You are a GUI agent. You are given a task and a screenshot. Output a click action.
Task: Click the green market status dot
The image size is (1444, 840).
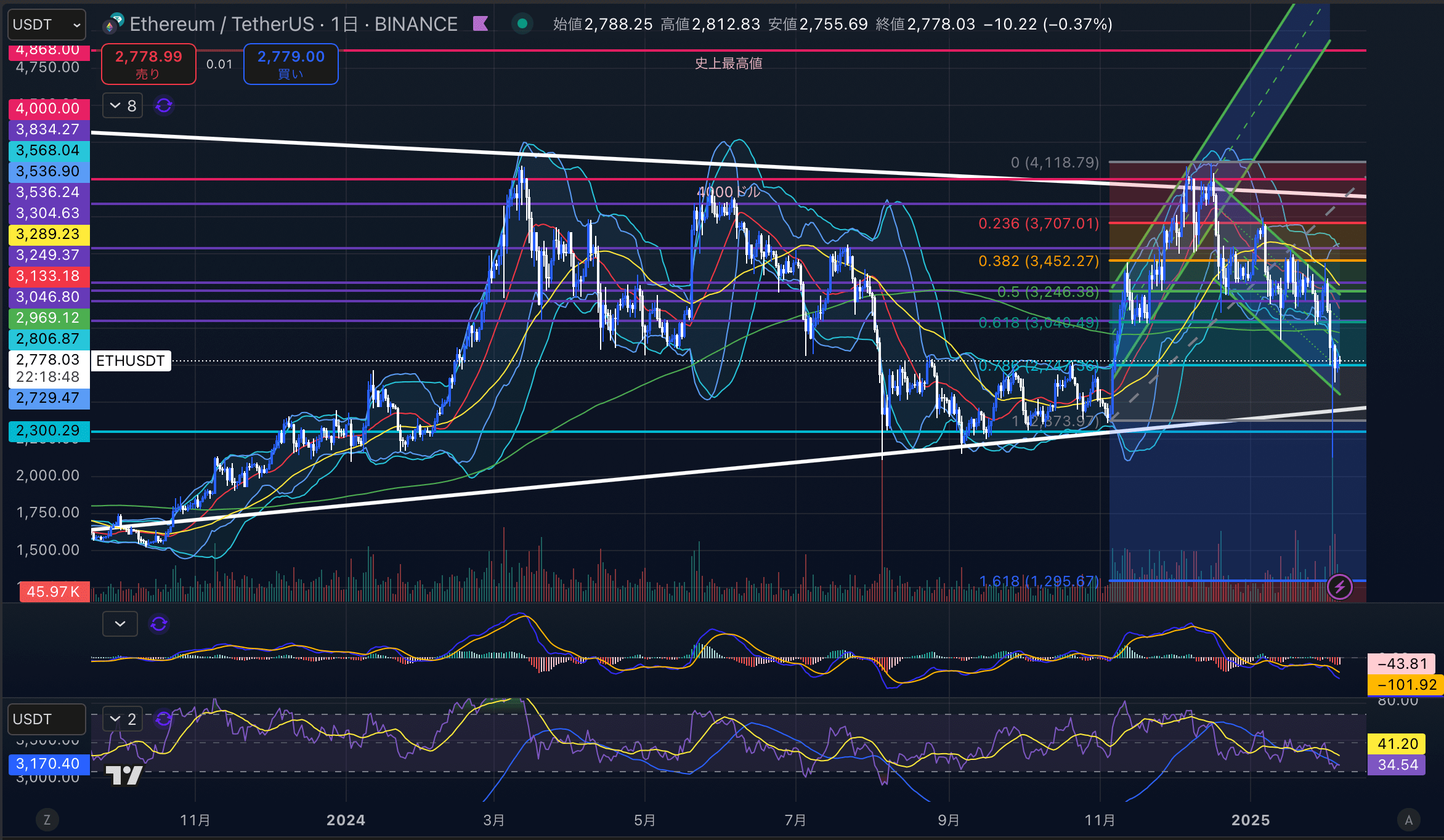tap(522, 24)
